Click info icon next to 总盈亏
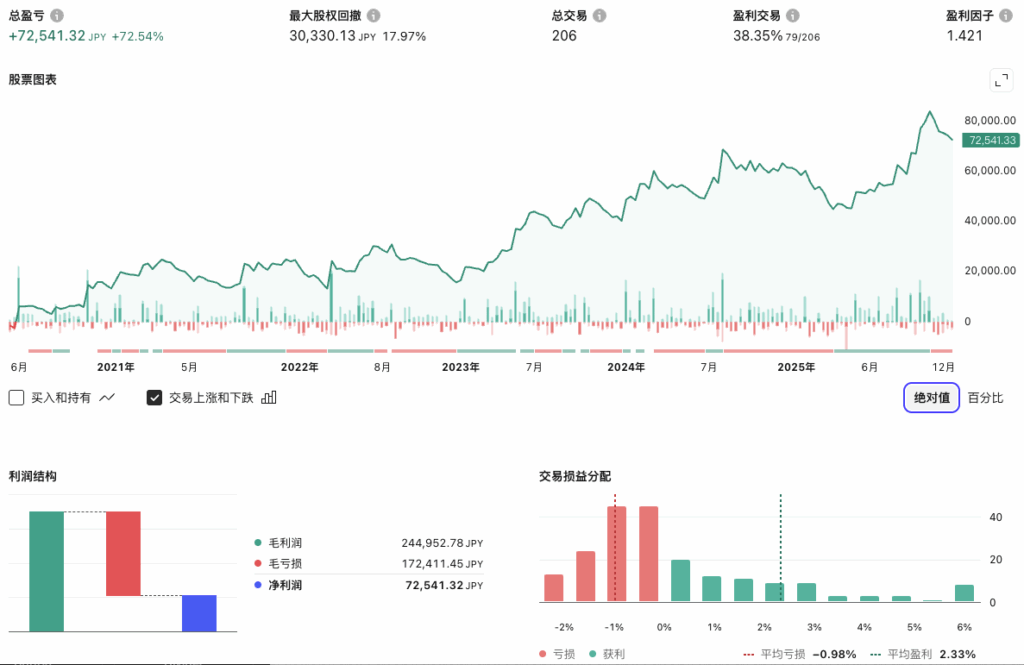The image size is (1024, 665). click(57, 16)
